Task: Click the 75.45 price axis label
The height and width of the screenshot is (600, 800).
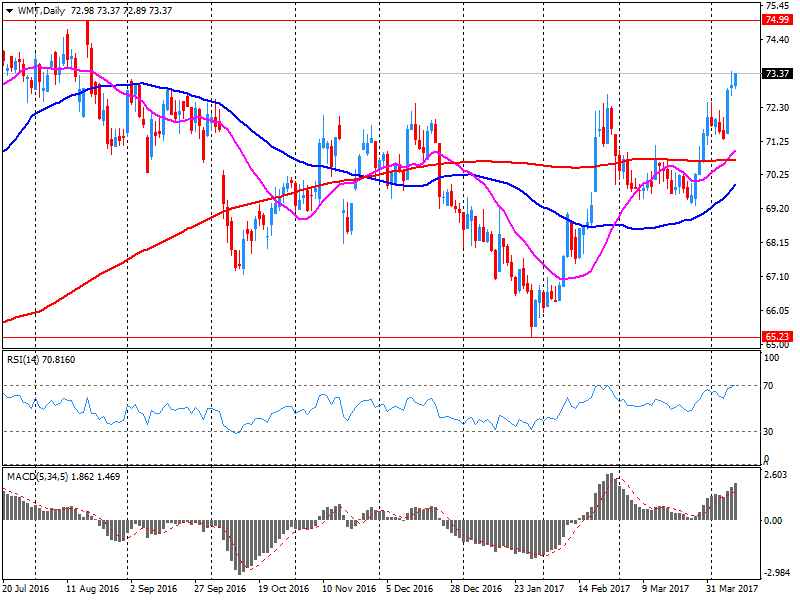Action: click(777, 6)
